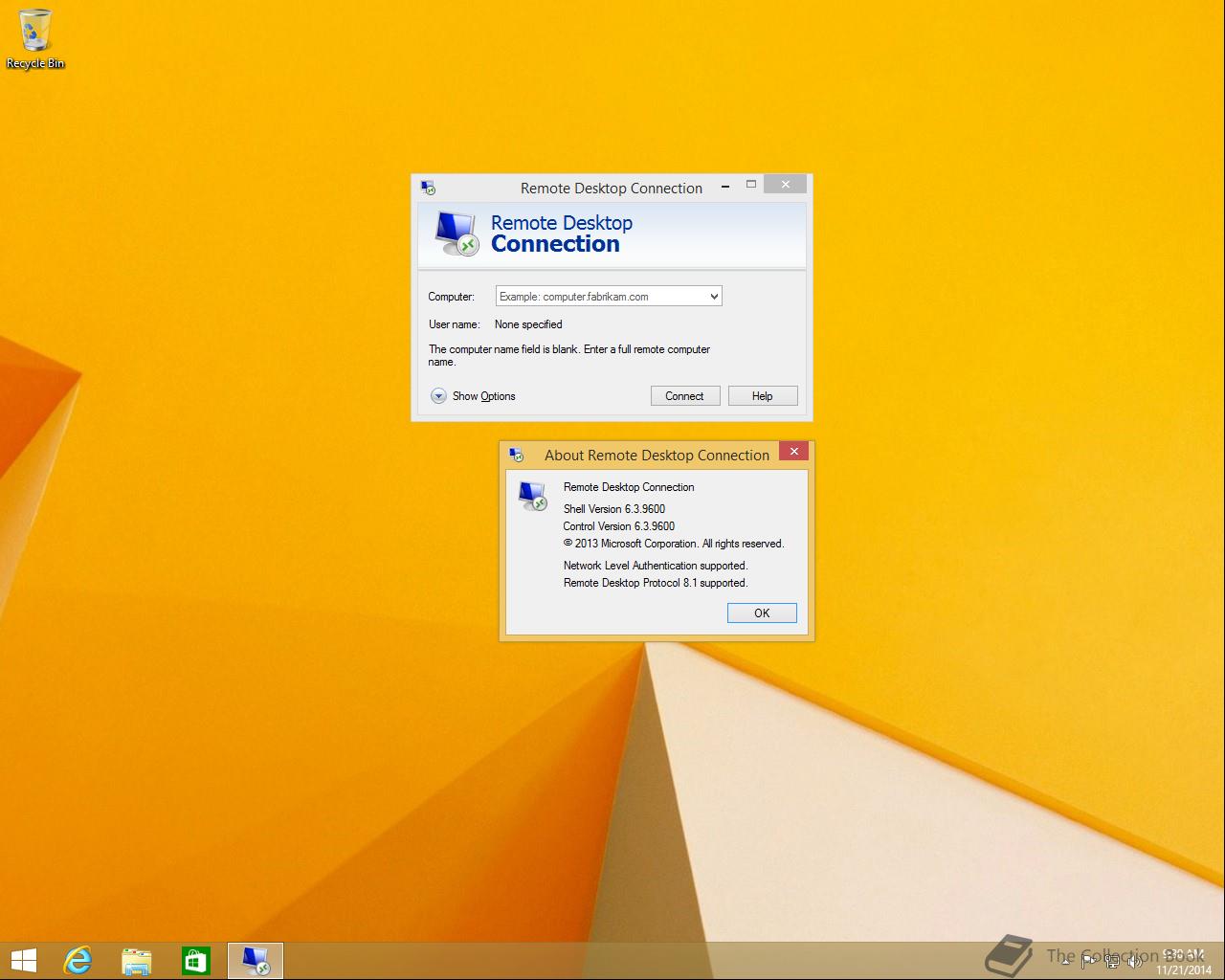The width and height of the screenshot is (1225, 980).
Task: Open the Windows Start button
Action: coord(23,960)
